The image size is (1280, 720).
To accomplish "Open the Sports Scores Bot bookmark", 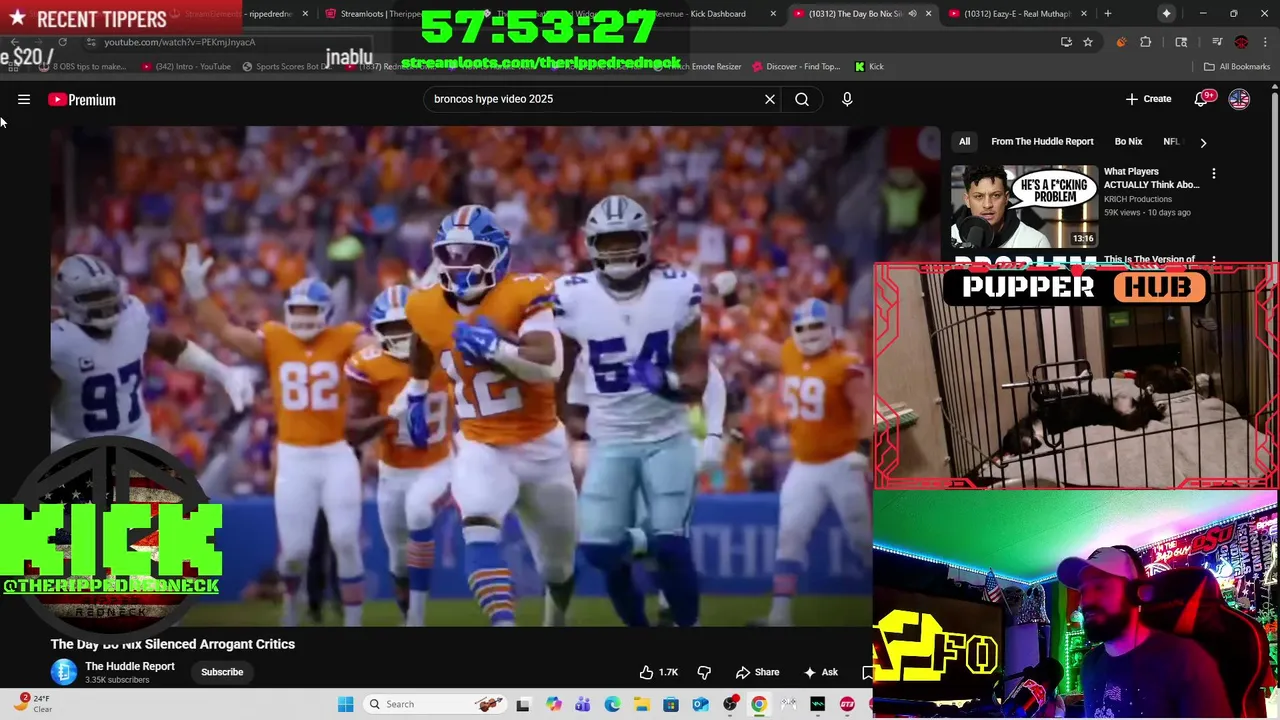I will click(286, 67).
